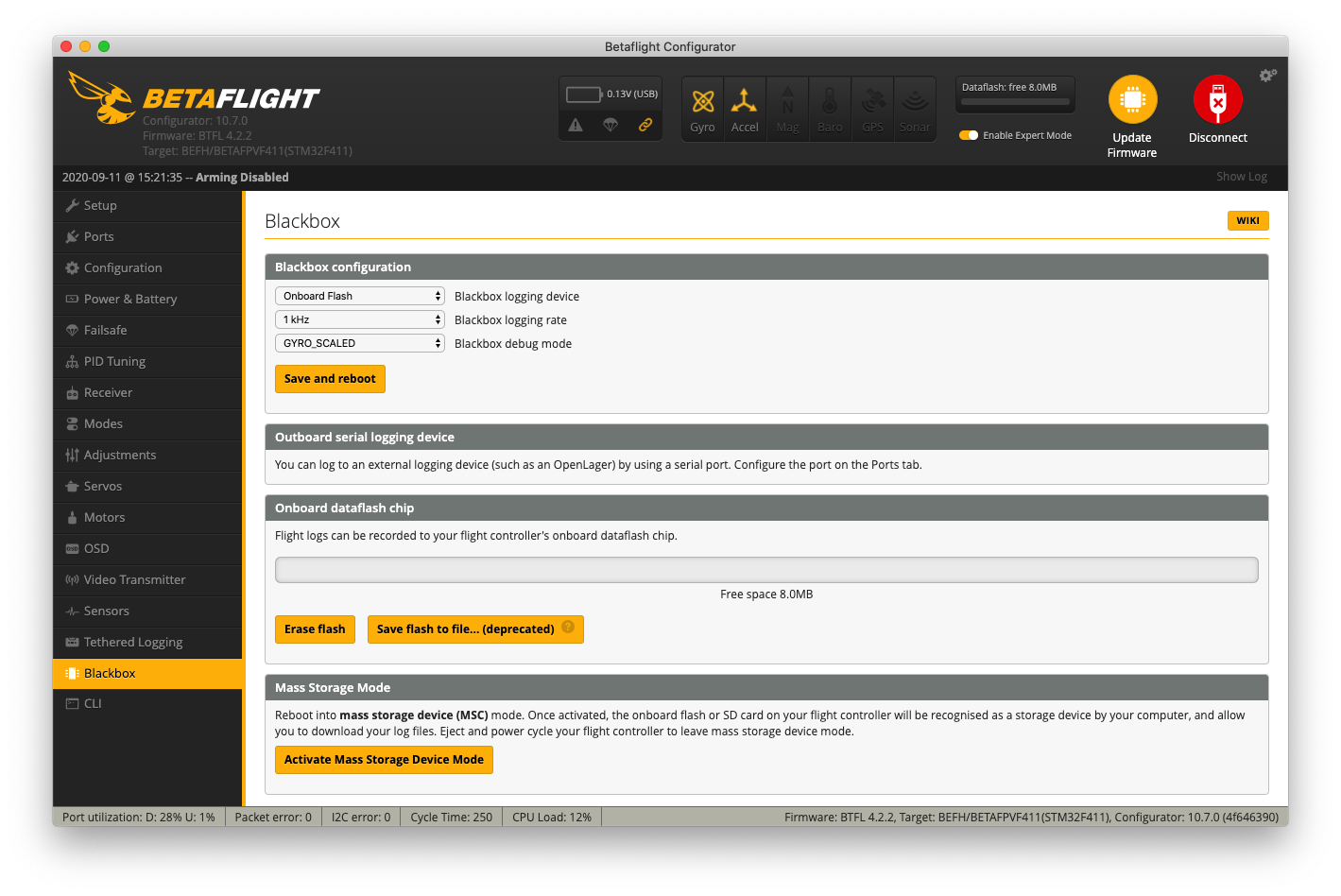Click the battery voltage indicator icon
This screenshot has width=1341, height=896.
point(584,95)
